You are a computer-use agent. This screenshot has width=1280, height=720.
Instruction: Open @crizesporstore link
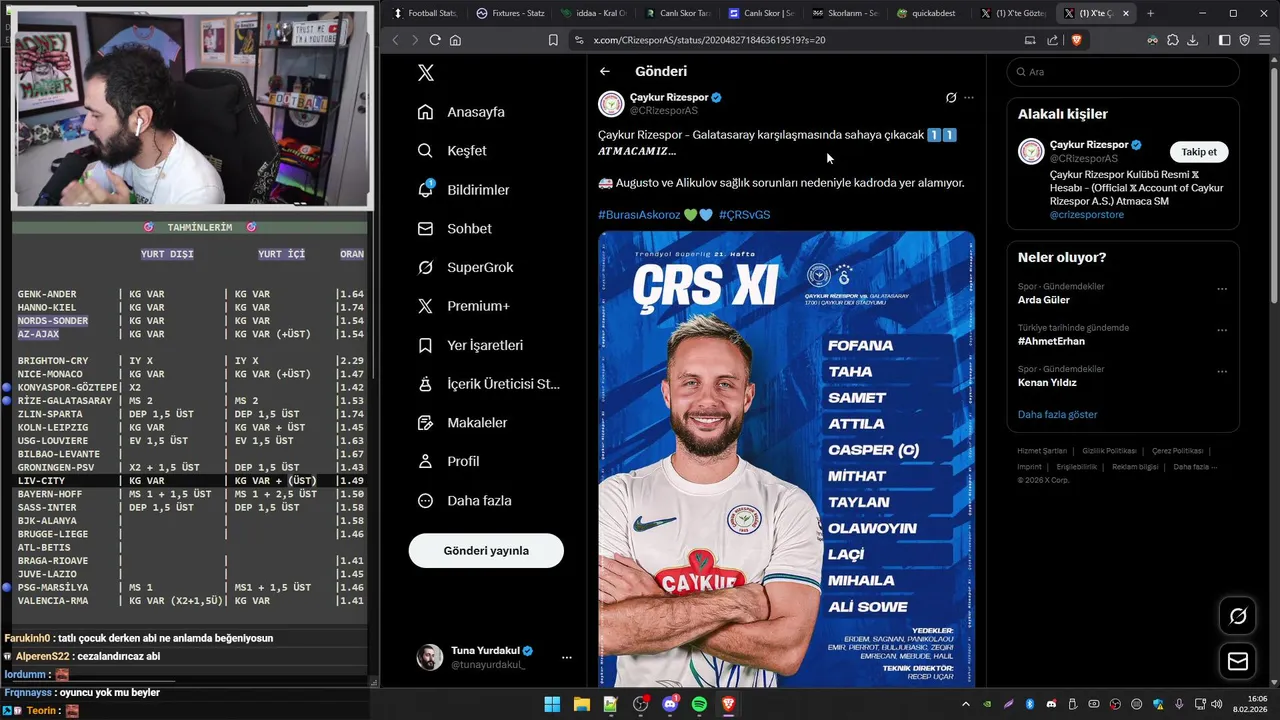pyautogui.click(x=1086, y=215)
